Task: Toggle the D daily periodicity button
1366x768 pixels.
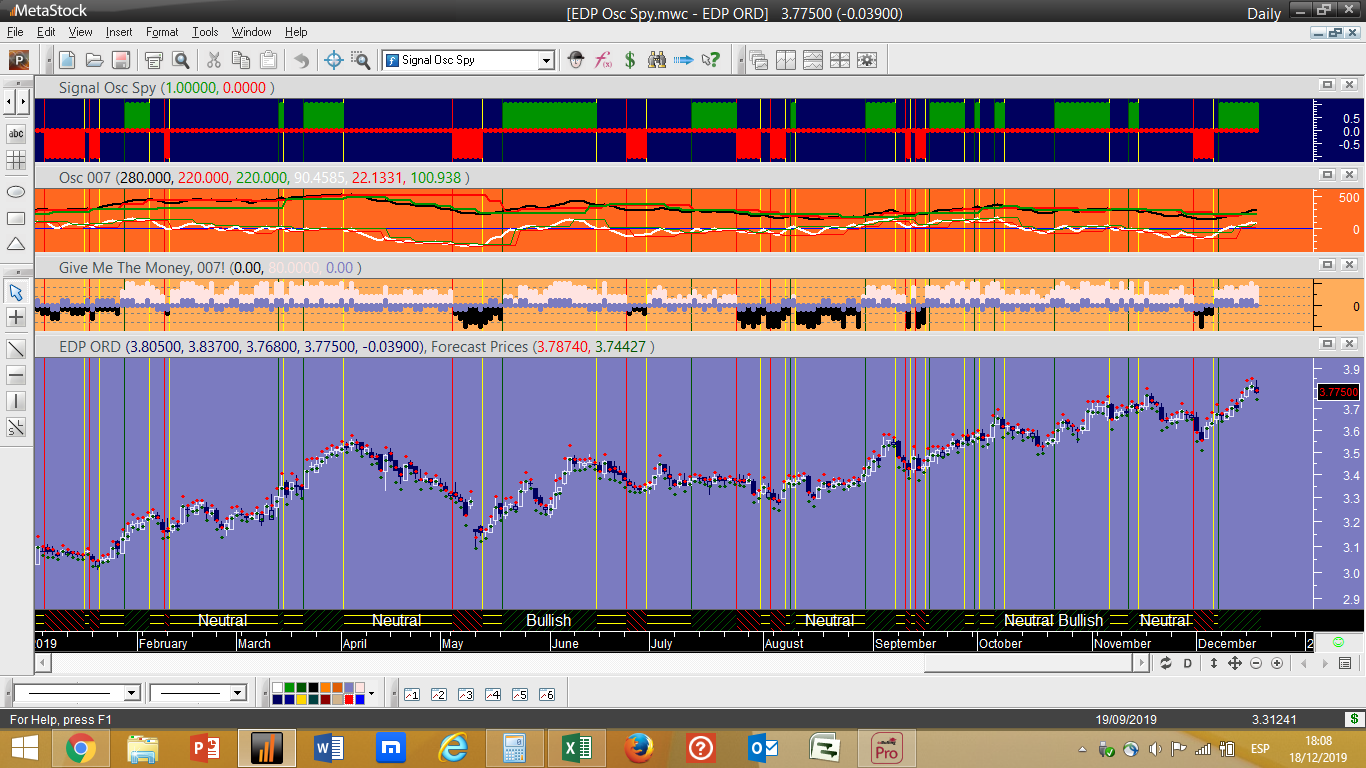Action: click(x=1188, y=663)
